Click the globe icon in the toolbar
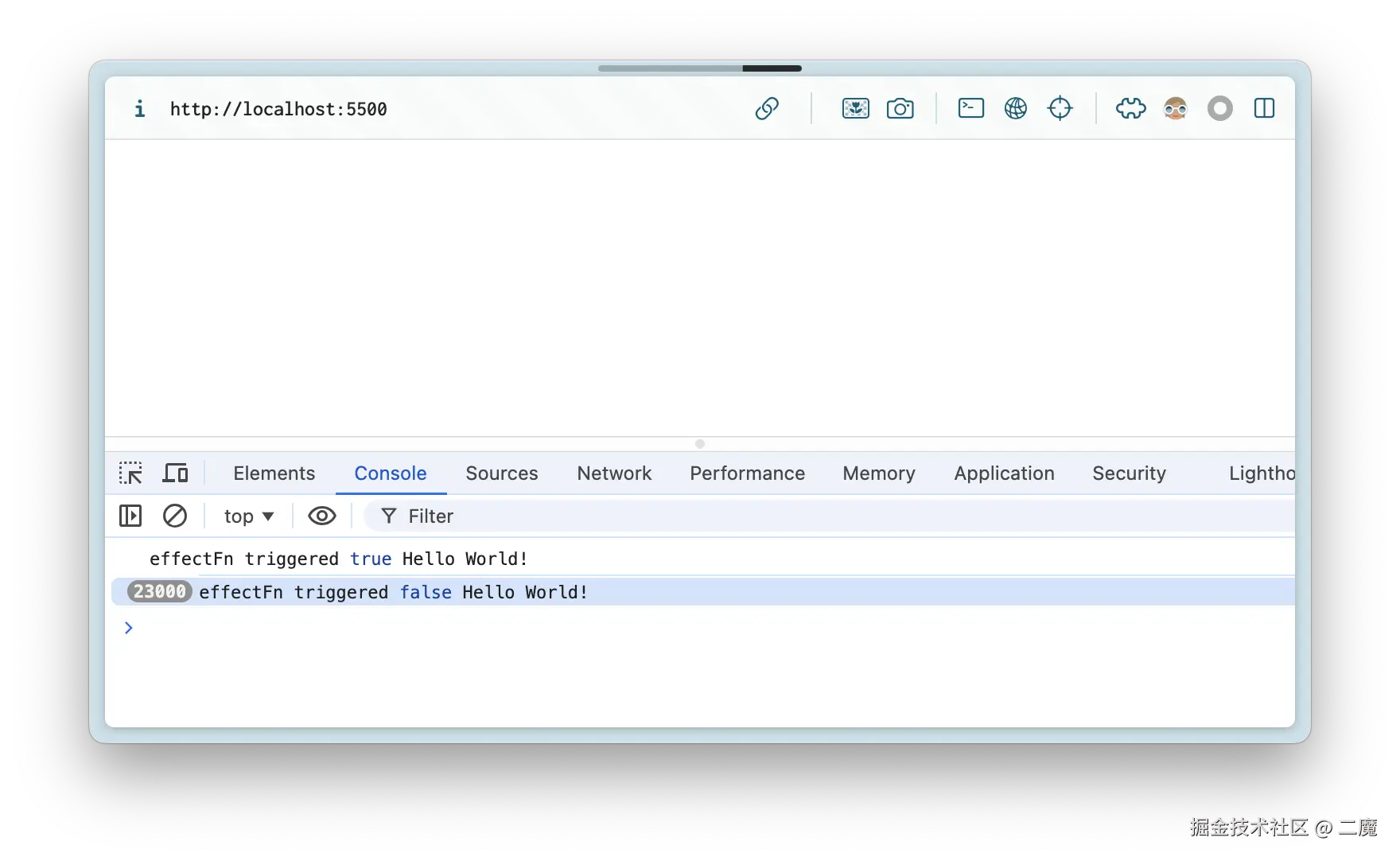1400x861 pixels. (x=1016, y=108)
